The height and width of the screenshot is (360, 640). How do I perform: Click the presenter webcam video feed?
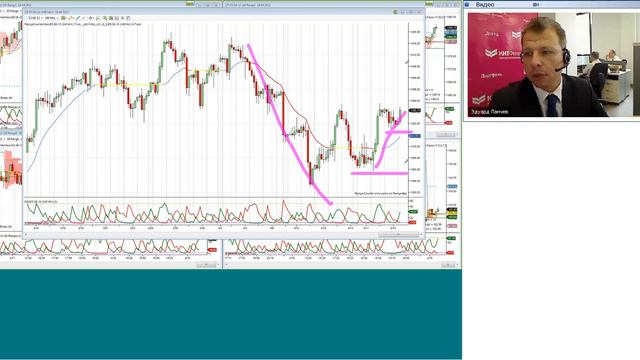point(553,64)
